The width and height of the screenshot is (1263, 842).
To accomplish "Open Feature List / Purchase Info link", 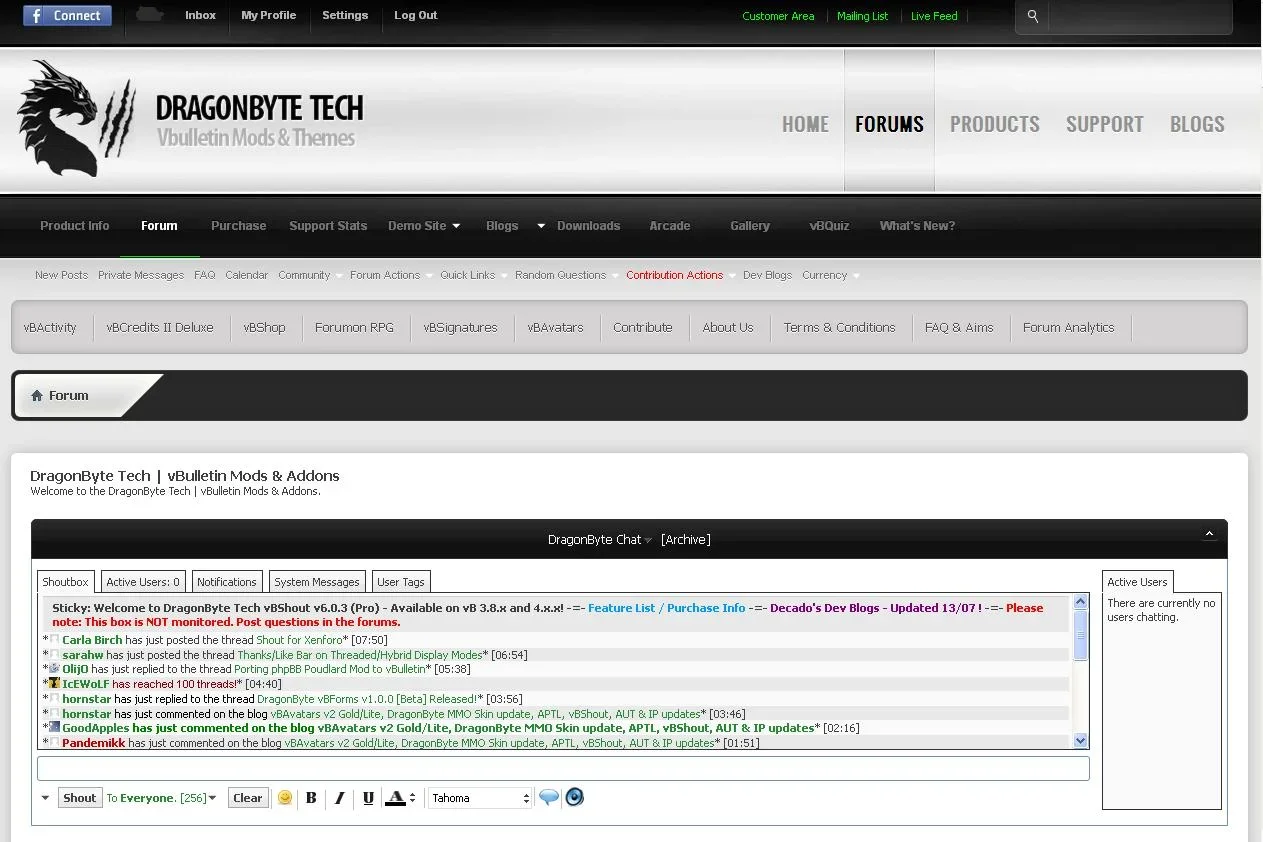I will (x=666, y=608).
